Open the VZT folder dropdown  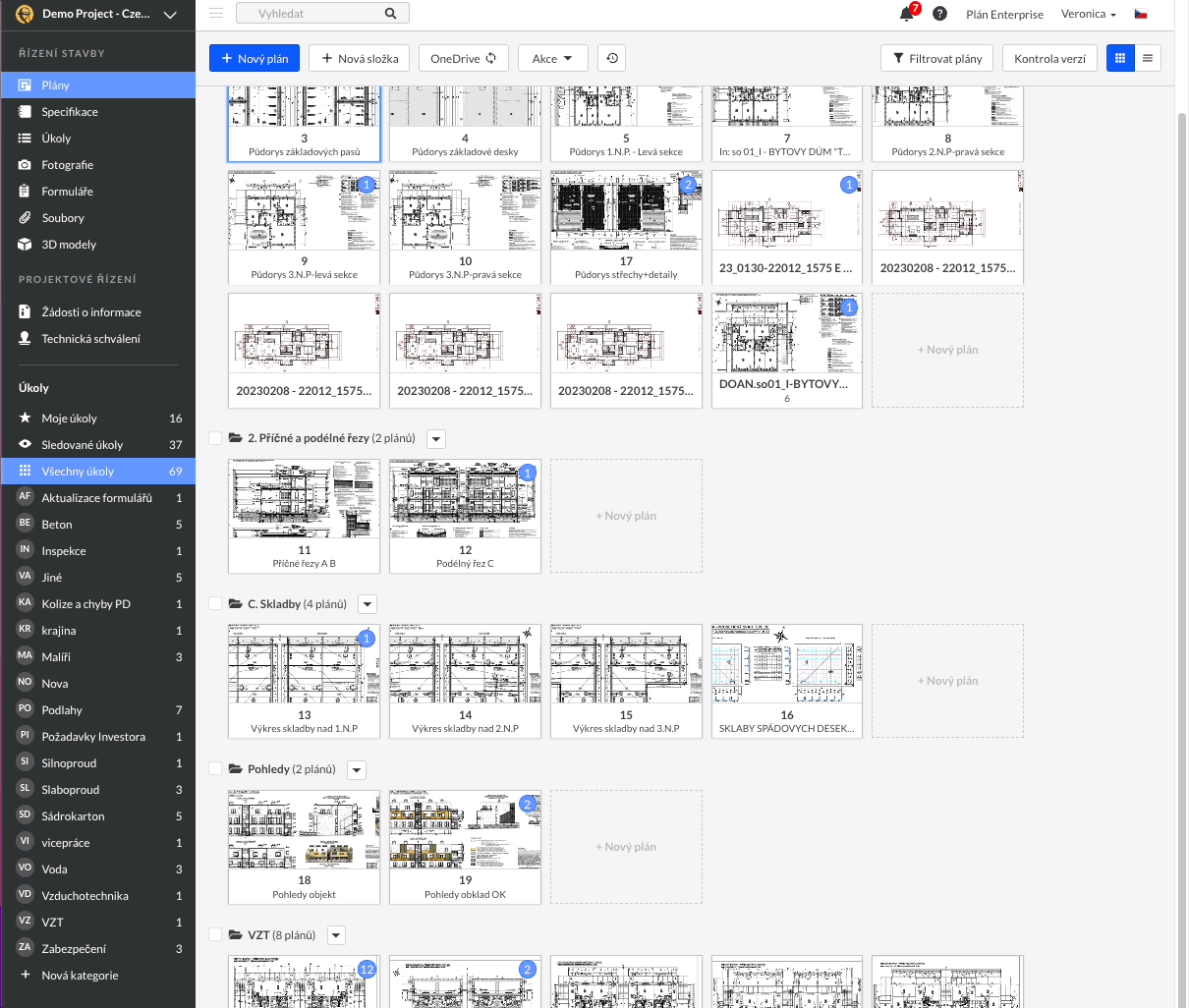(336, 936)
